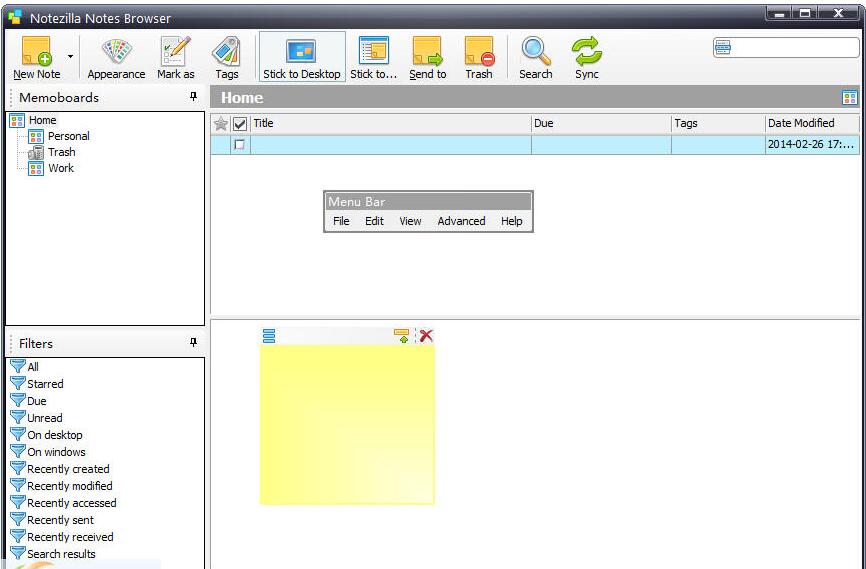Close the sticky note with red X
Viewport: 866px width, 569px height.
coord(426,335)
